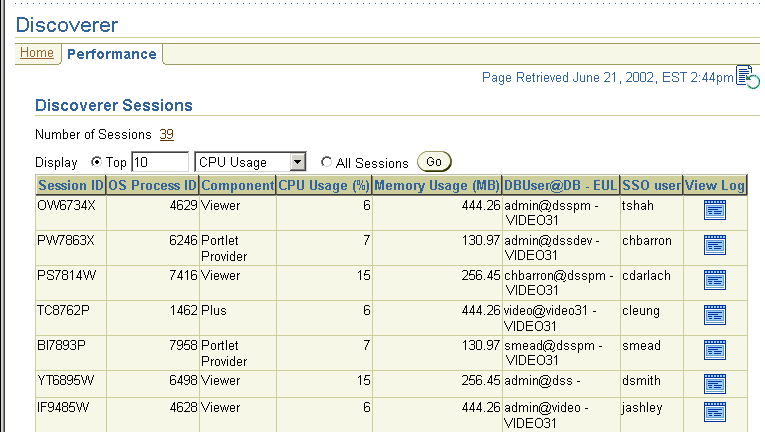This screenshot has height=432, width=765.
Task: Switch to the Performance tab
Action: [112, 54]
